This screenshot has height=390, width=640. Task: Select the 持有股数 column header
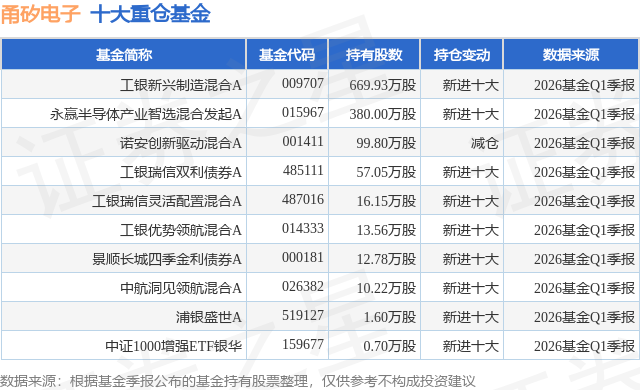[x=374, y=55]
